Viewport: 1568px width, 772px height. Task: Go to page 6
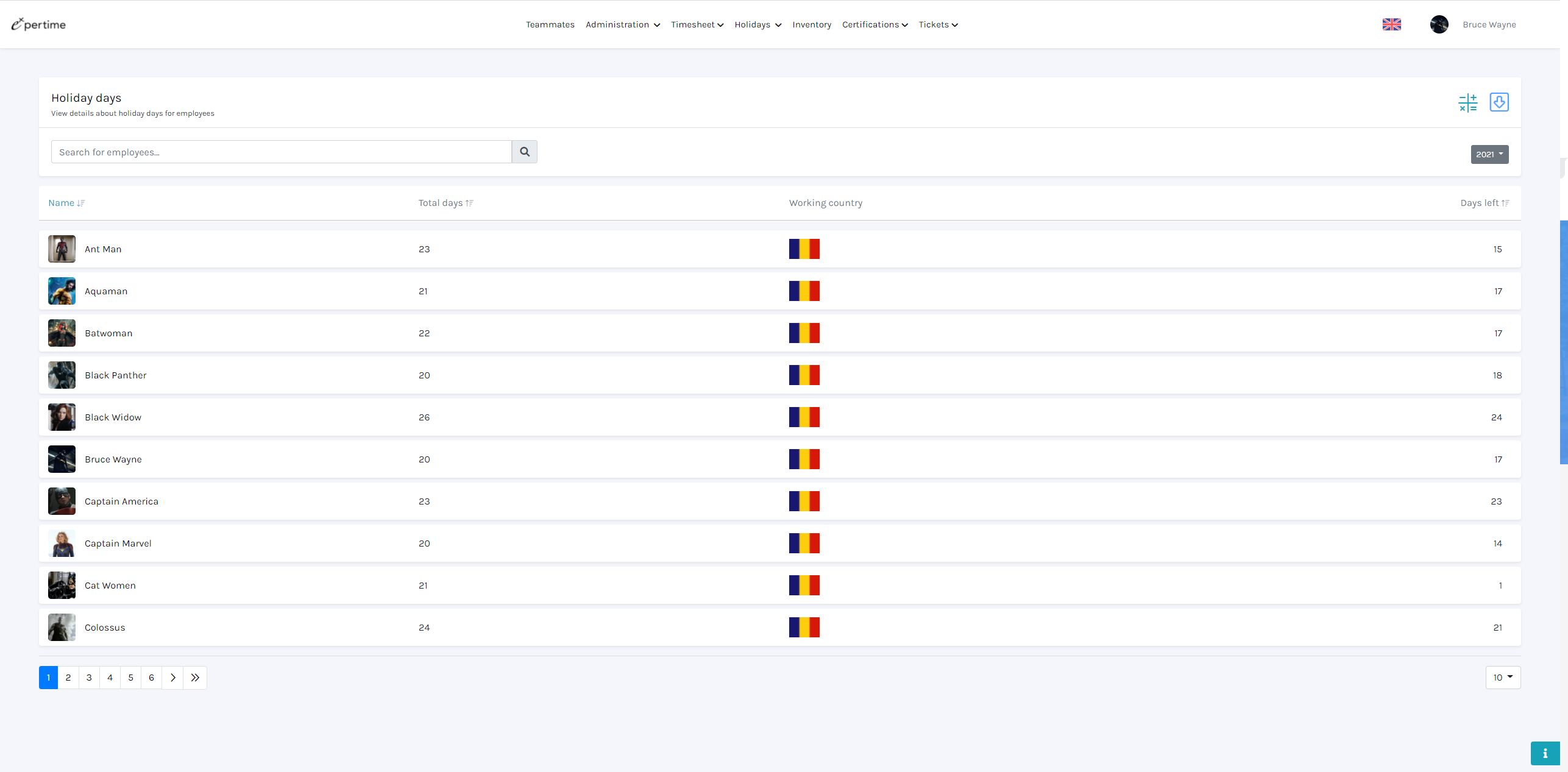[x=151, y=678]
